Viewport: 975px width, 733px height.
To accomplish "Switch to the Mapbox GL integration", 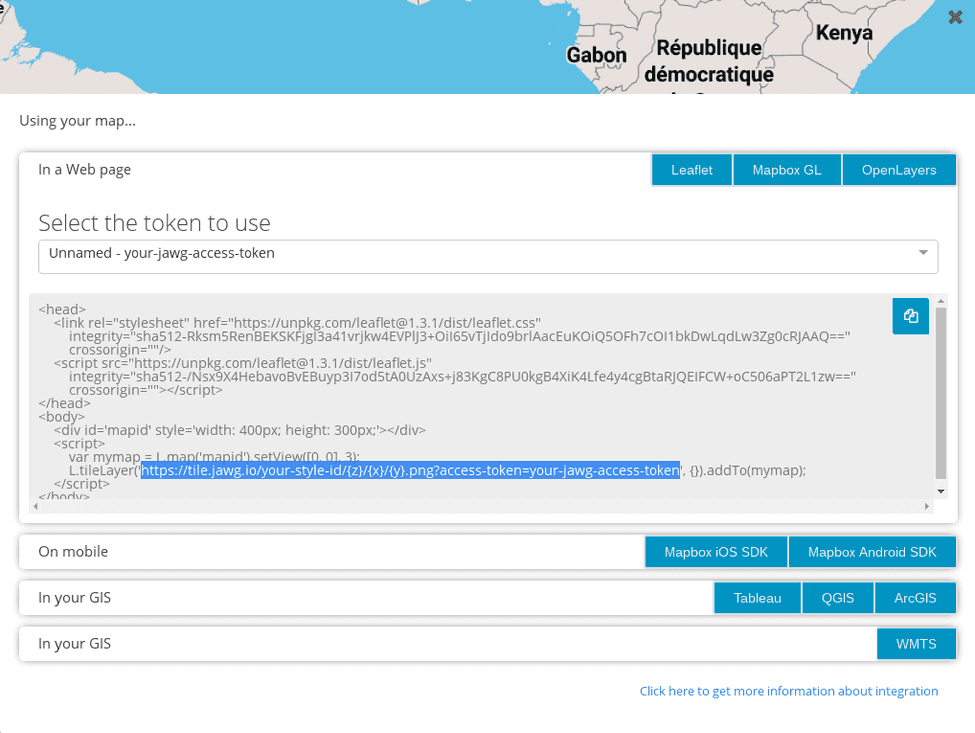I will 787,169.
